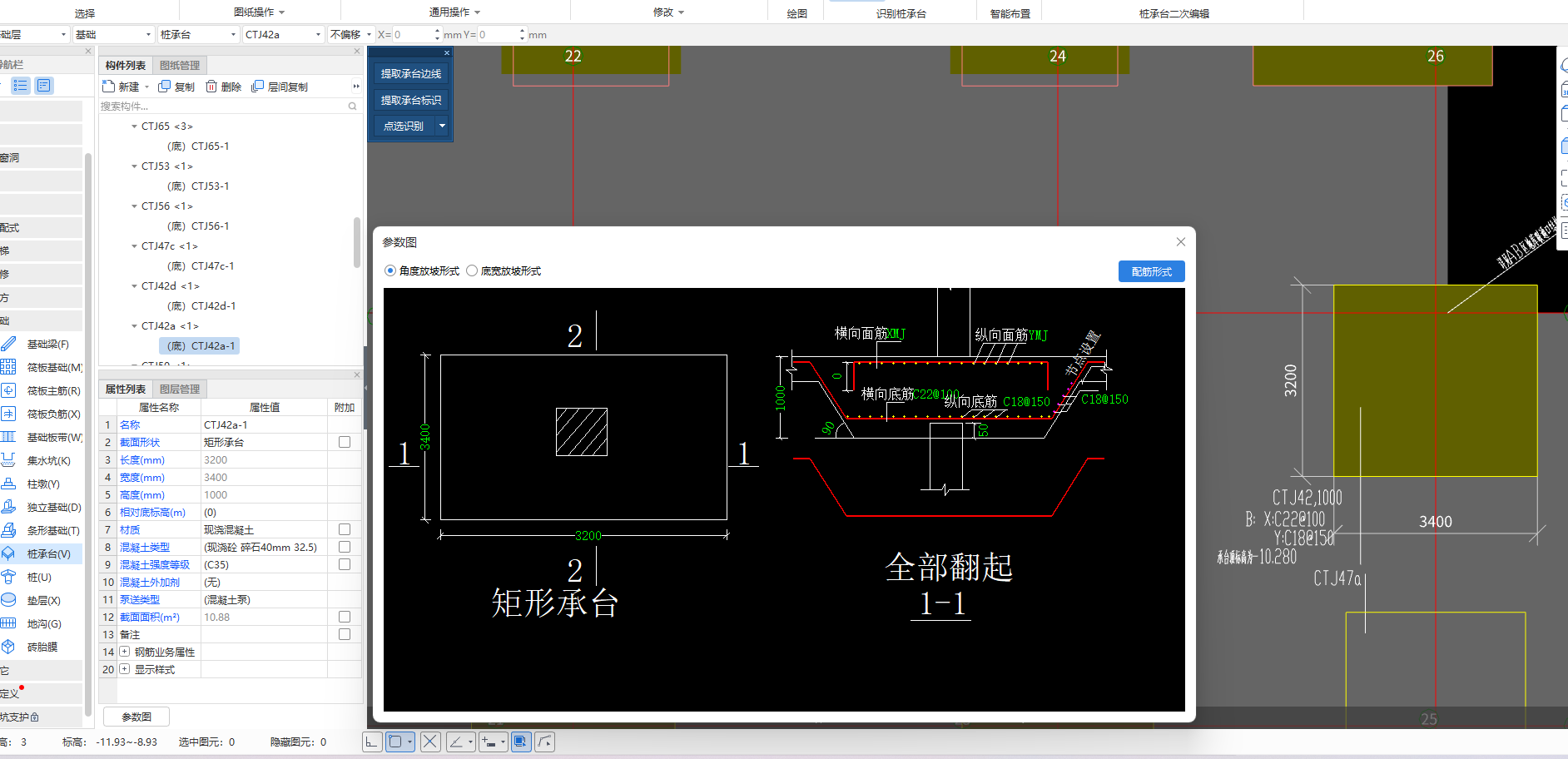Screen dimensions: 1568x759
Task: Collapse the CTJ53 <1> tree node
Action: pyautogui.click(x=134, y=166)
